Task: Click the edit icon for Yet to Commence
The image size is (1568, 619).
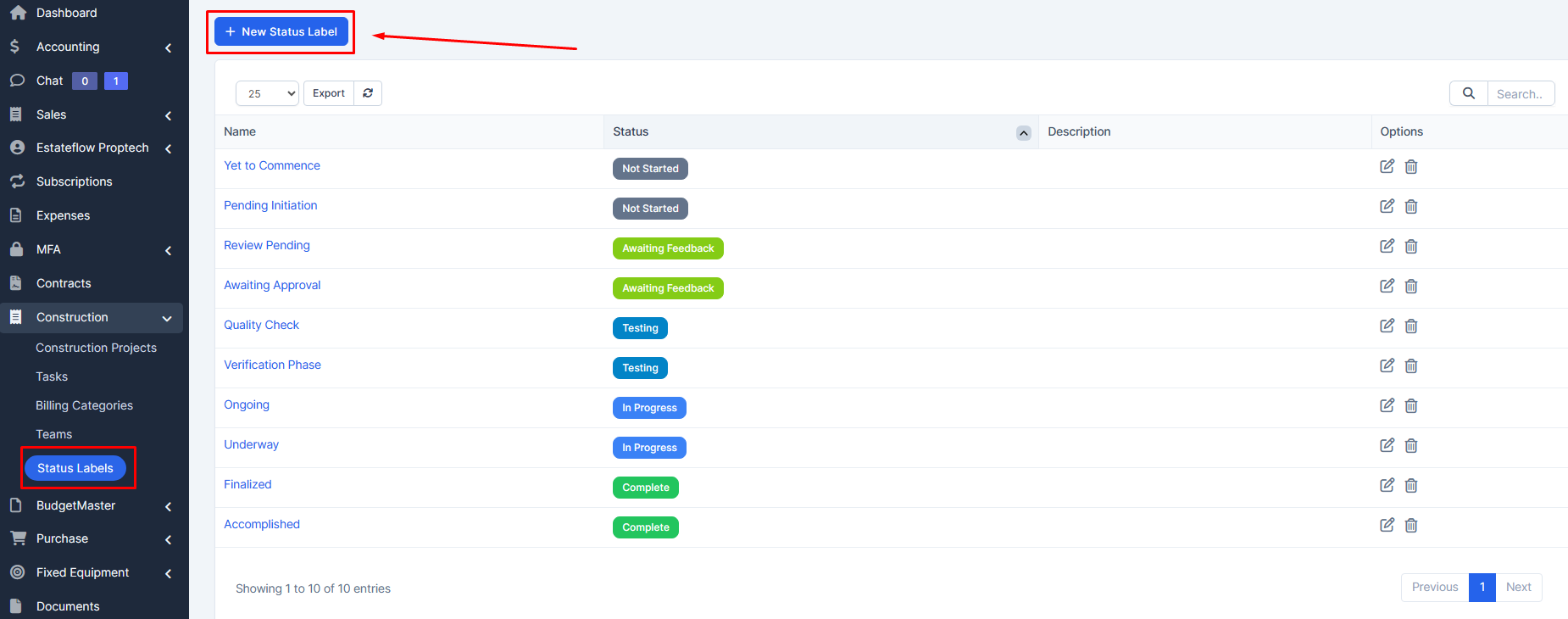Action: 1387,166
